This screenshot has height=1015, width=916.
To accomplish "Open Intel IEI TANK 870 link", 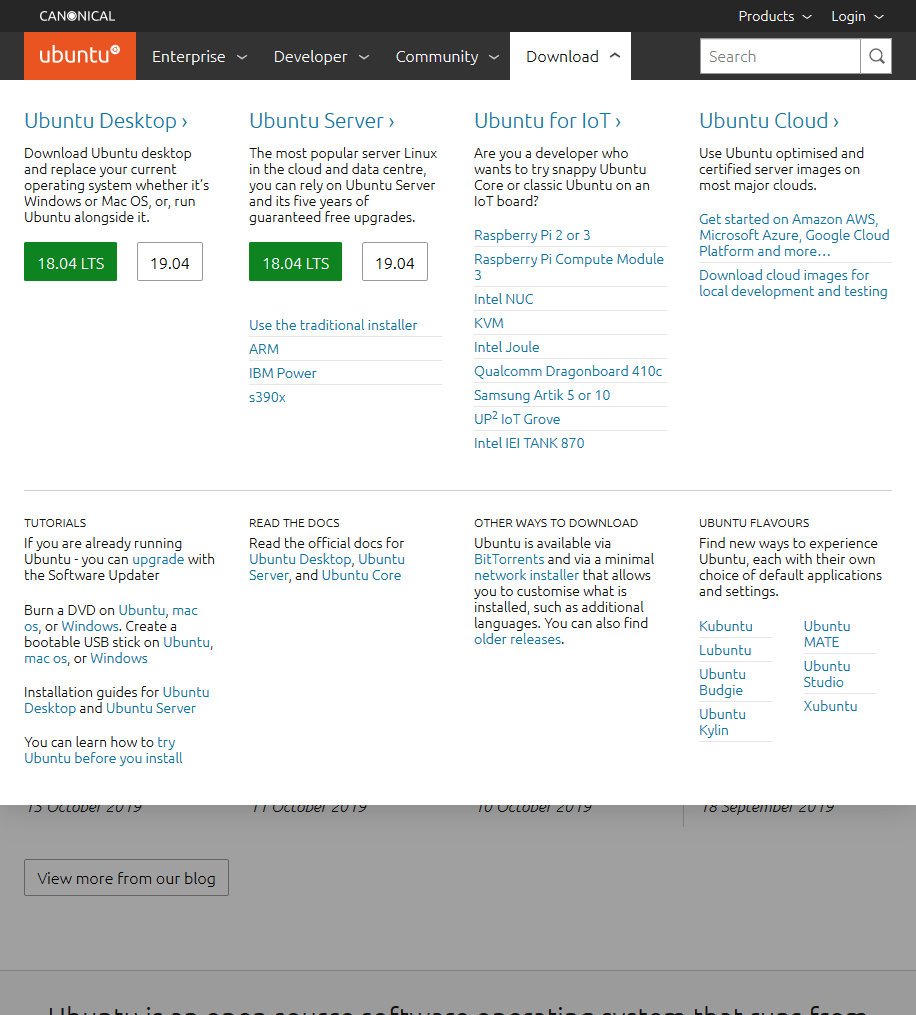I will (x=529, y=443).
